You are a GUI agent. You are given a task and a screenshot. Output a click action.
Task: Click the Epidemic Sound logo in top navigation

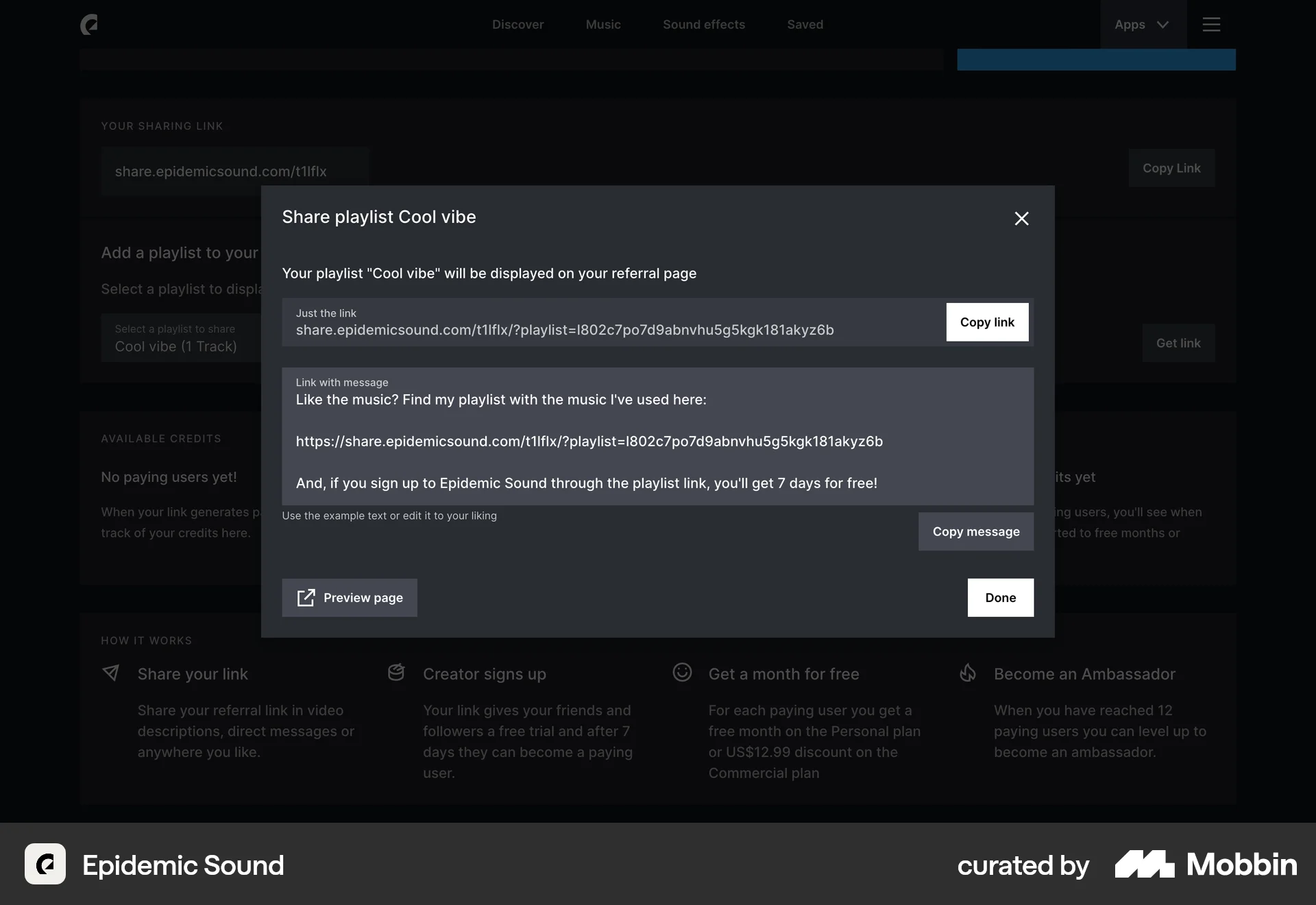(90, 24)
